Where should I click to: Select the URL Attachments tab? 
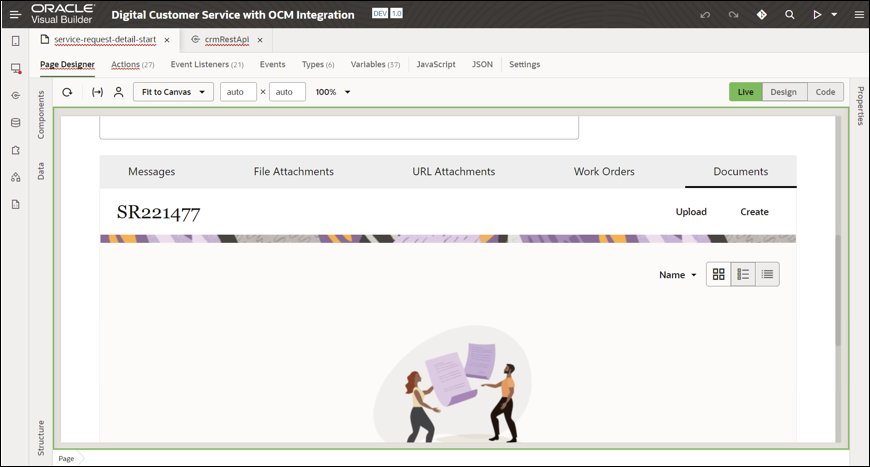[x=453, y=171]
